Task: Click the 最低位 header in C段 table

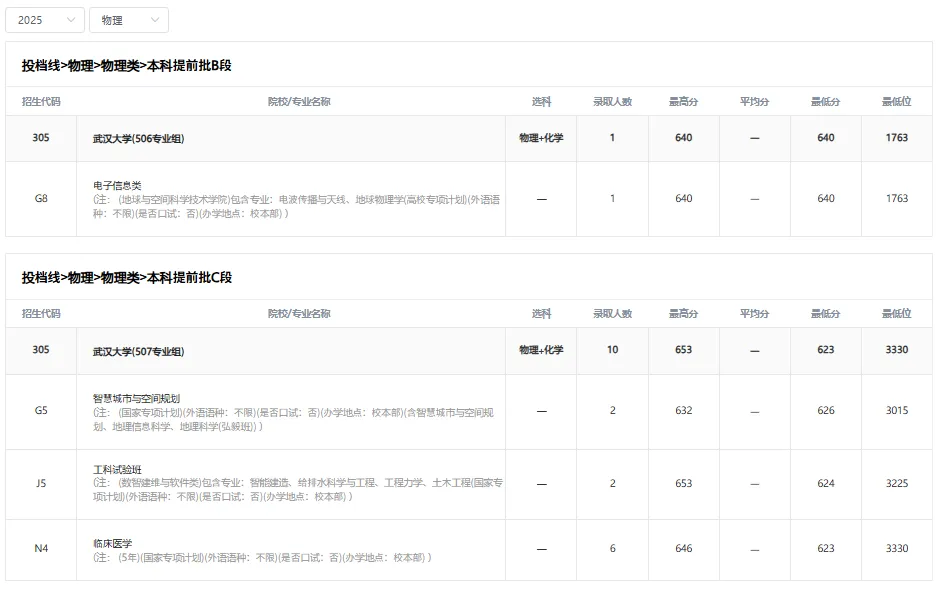Action: click(896, 314)
